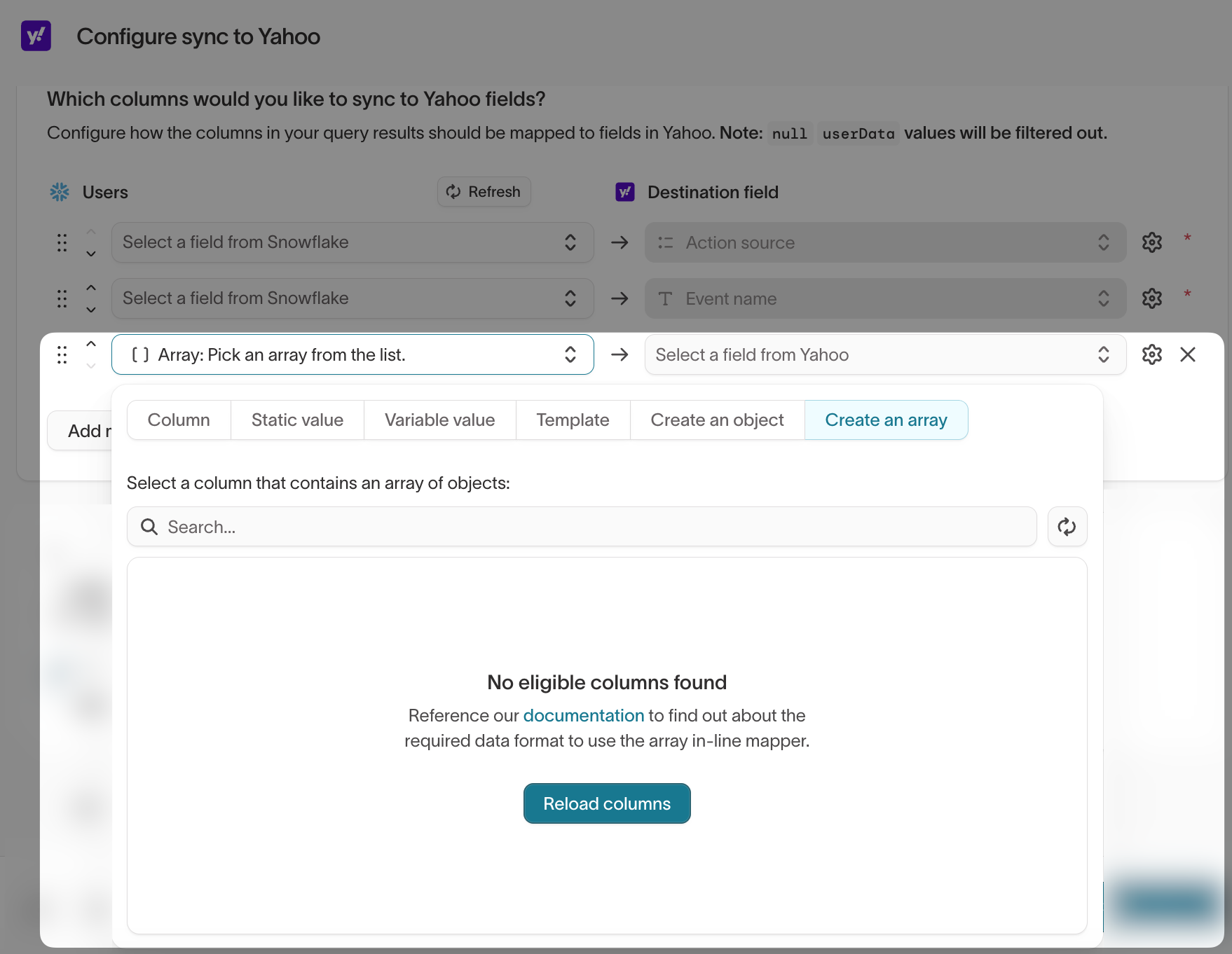Image resolution: width=1232 pixels, height=954 pixels.
Task: Click the 'Configure sync to Yahoo' title
Action: [198, 36]
